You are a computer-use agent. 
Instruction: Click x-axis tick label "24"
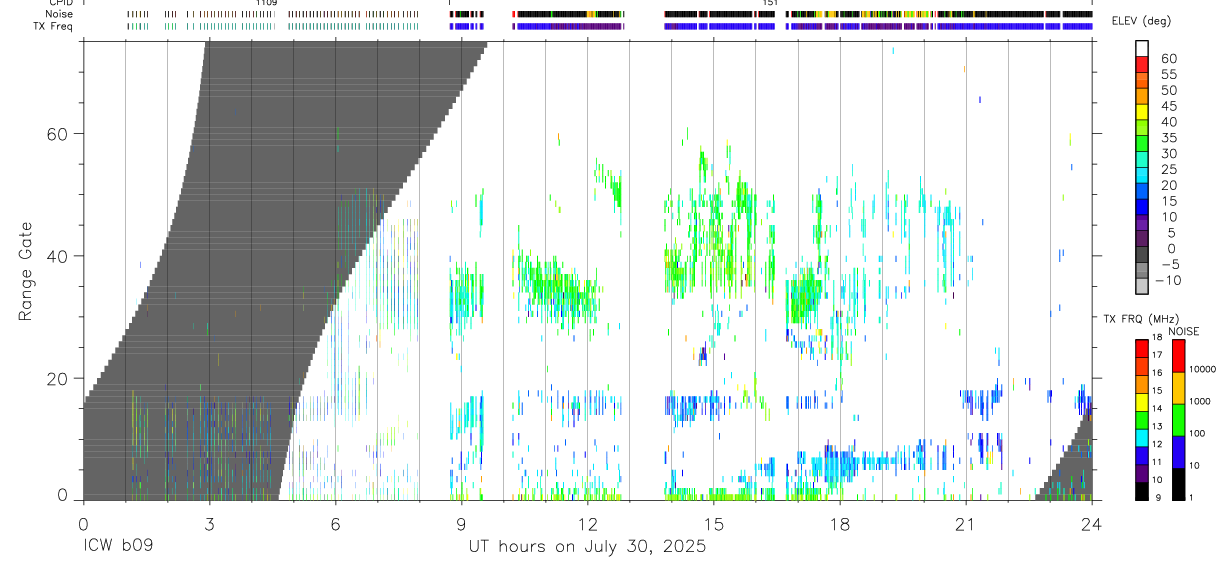coord(1091,523)
